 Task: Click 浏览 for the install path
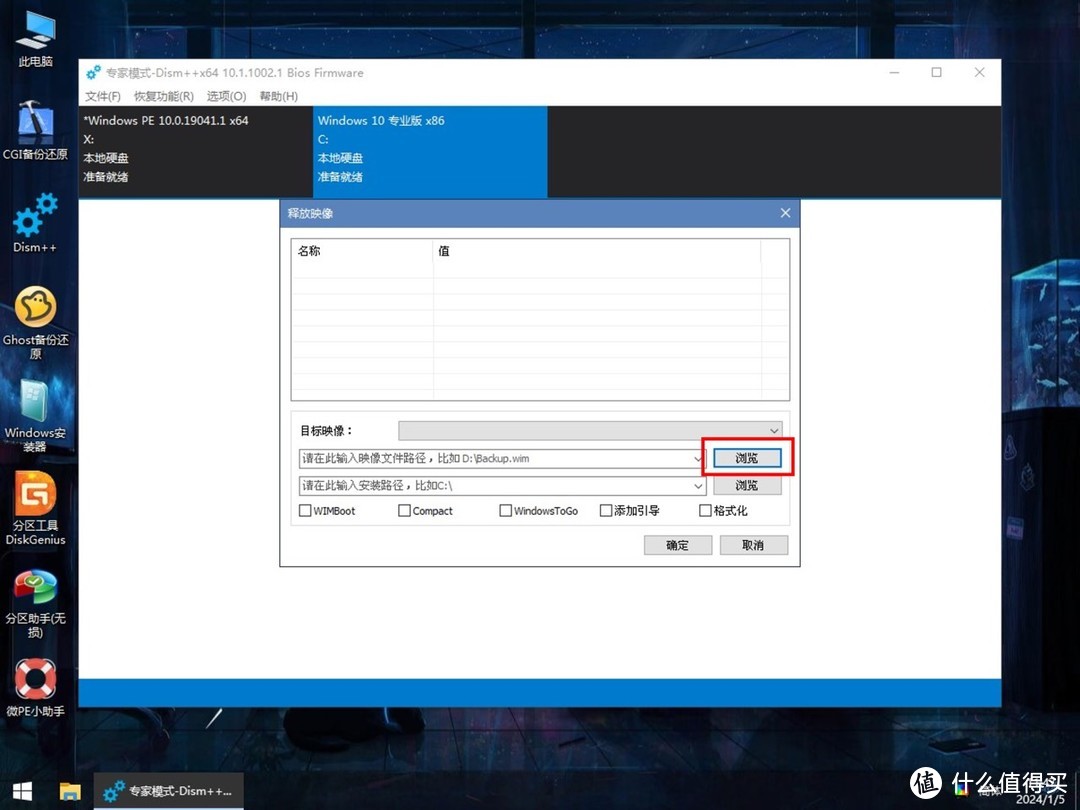(747, 486)
